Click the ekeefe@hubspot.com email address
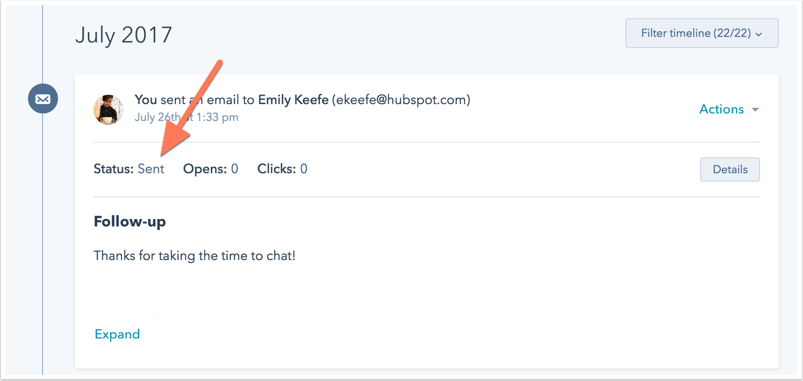 [401, 100]
